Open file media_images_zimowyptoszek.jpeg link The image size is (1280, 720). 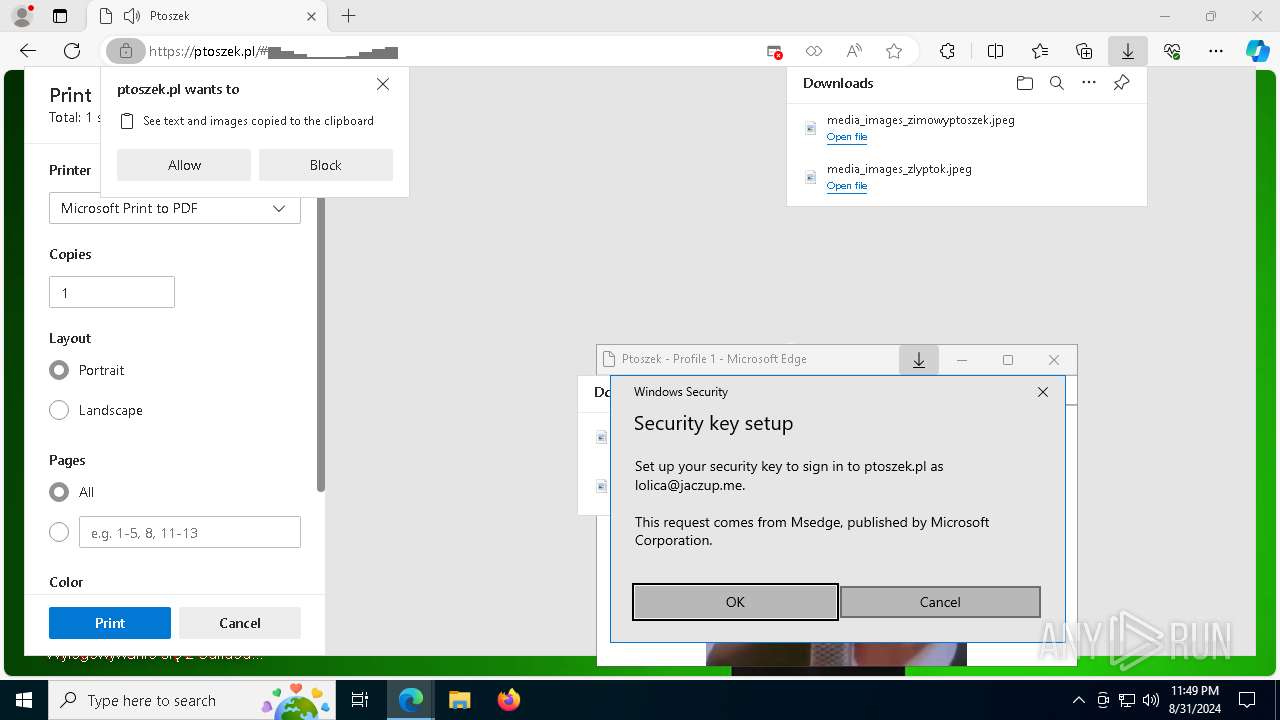pyautogui.click(x=847, y=137)
